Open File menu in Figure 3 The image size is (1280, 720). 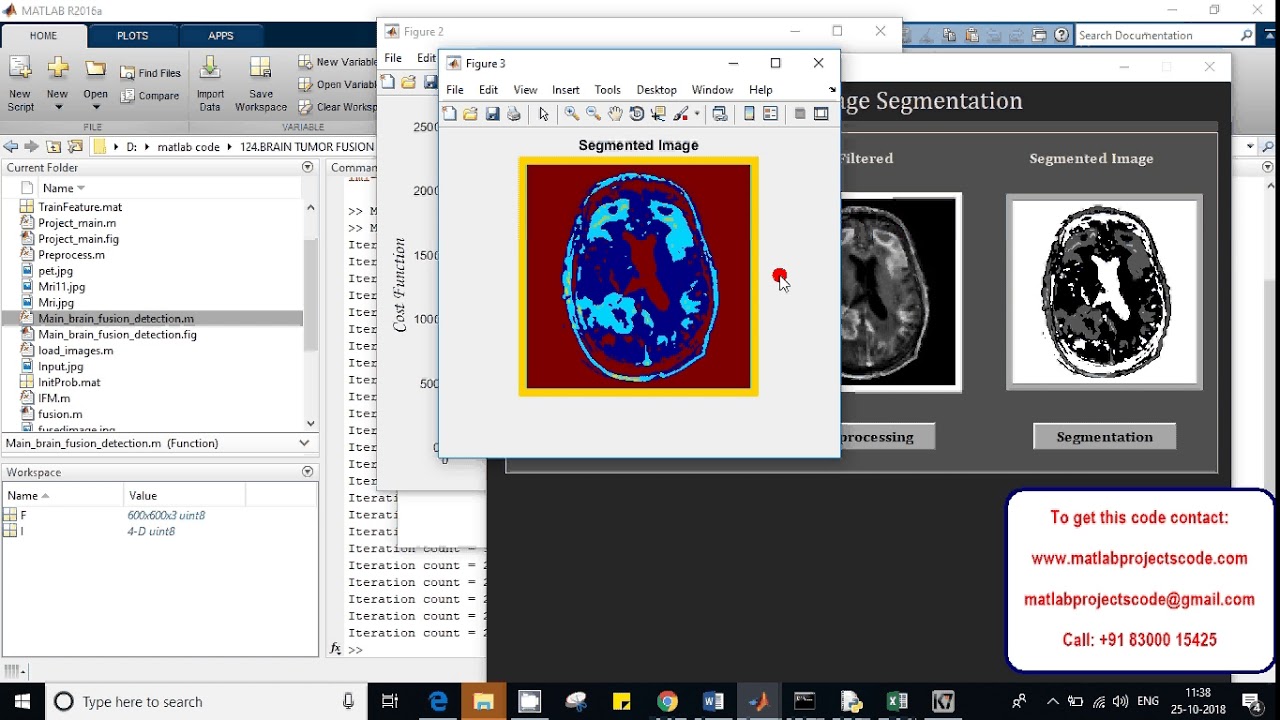(455, 90)
